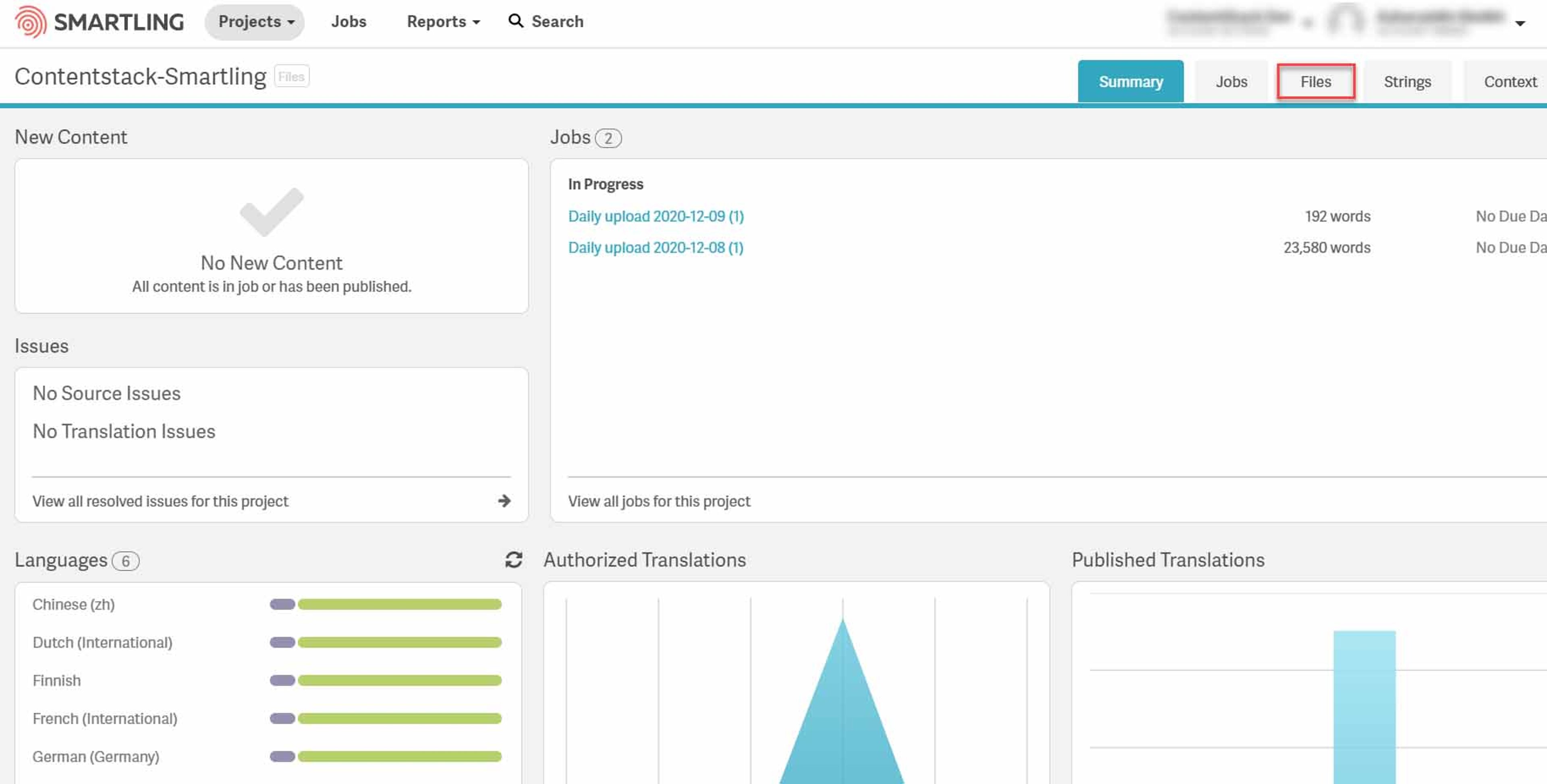The image size is (1547, 784).
Task: Open job Daily upload 2020-12-09 (1)
Action: [x=656, y=216]
